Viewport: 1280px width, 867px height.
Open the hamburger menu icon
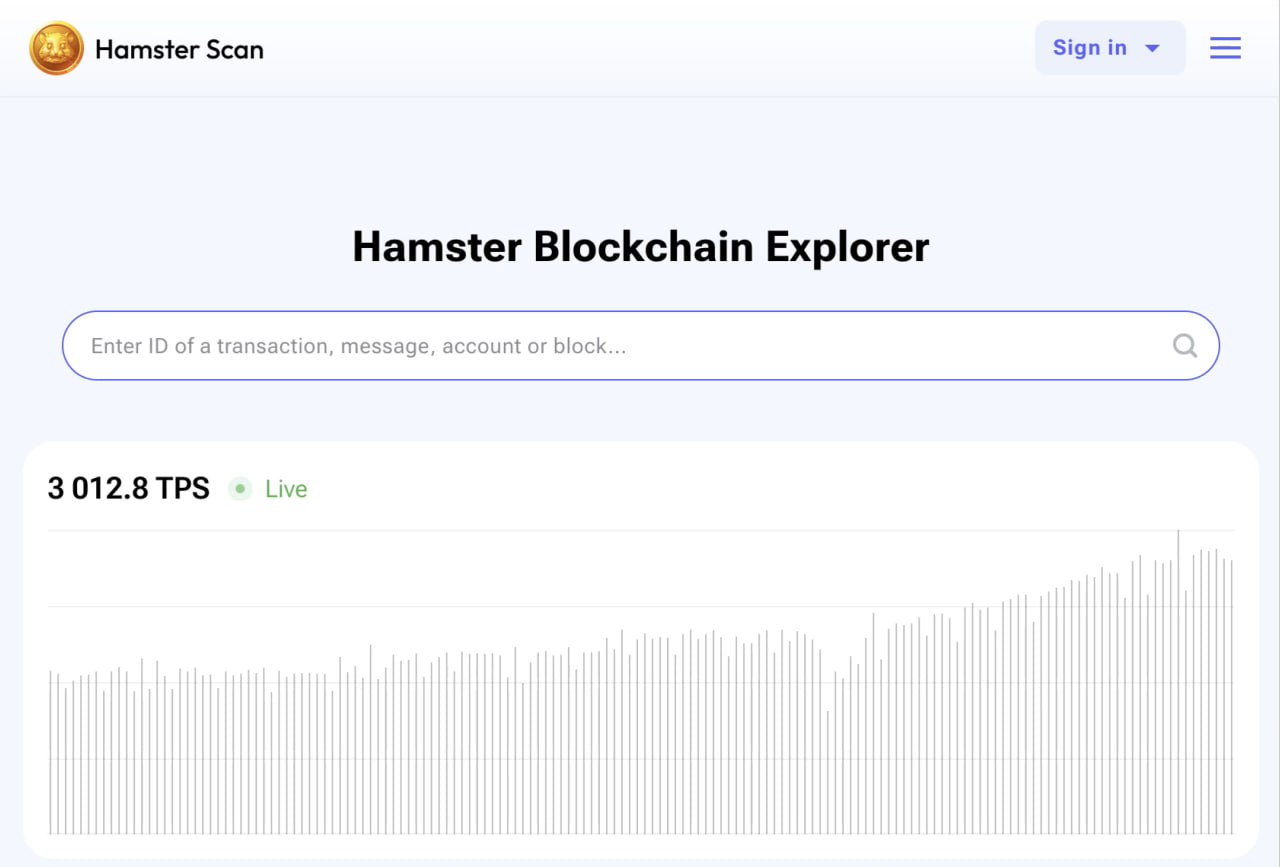[x=1225, y=48]
